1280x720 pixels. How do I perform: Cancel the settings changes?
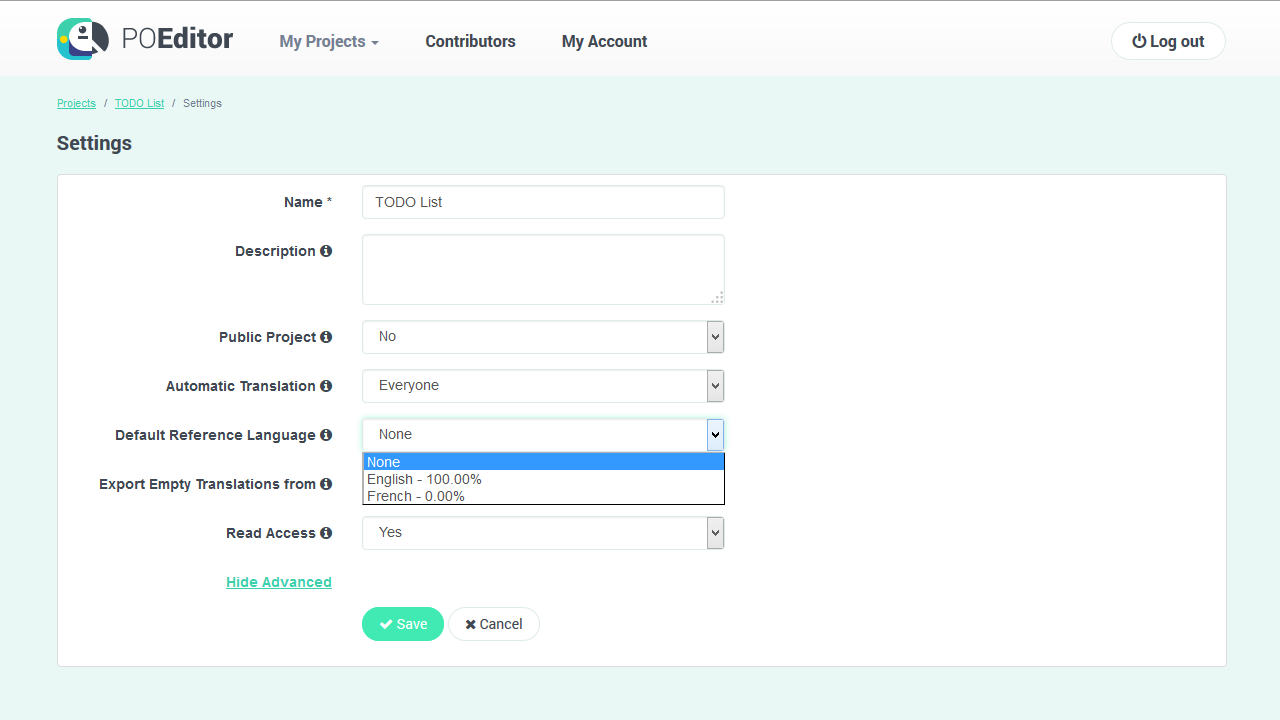pyautogui.click(x=493, y=623)
